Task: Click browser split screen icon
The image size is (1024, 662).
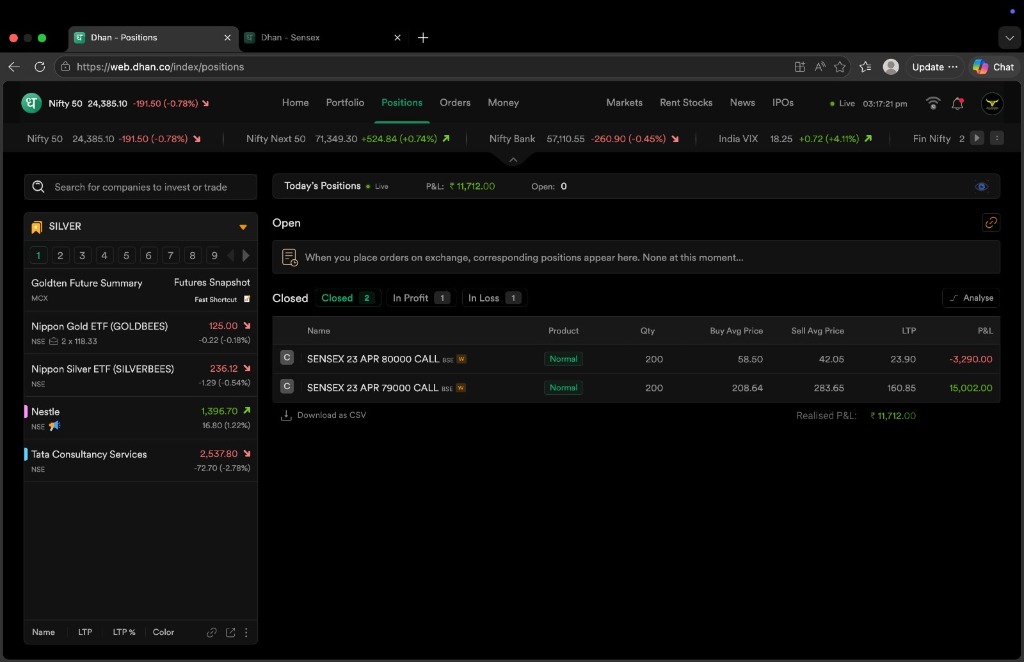Action: [x=799, y=67]
